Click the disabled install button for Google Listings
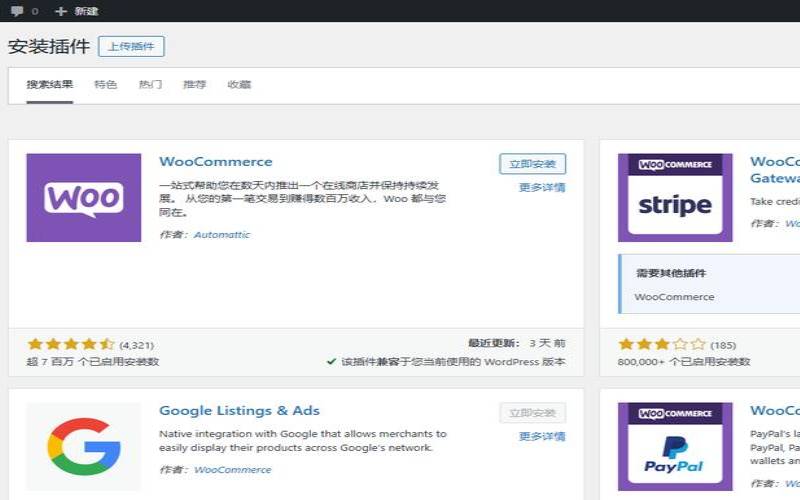 pyautogui.click(x=532, y=413)
